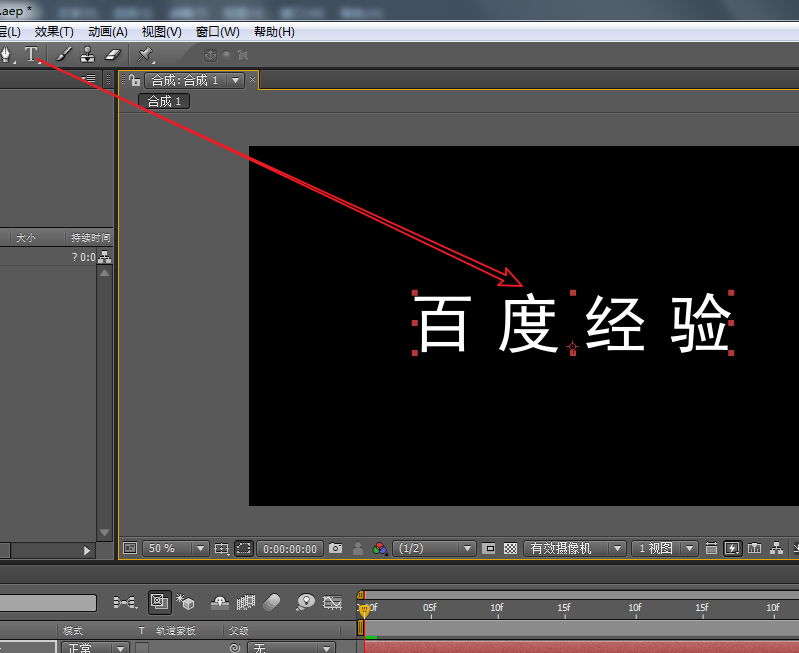Click the 合成 1 flowchart breadcrumb button
799x653 pixels.
[164, 101]
